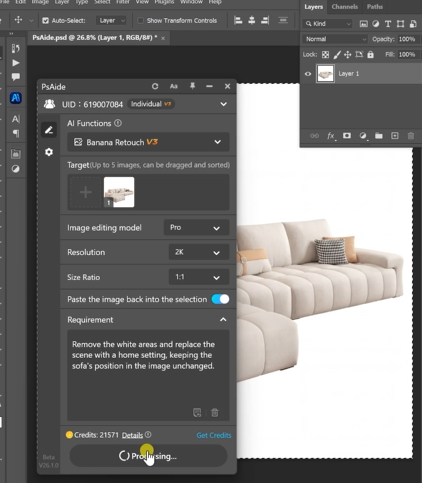
Task: Toggle lock image pixels brush icon
Action: pos(337,55)
